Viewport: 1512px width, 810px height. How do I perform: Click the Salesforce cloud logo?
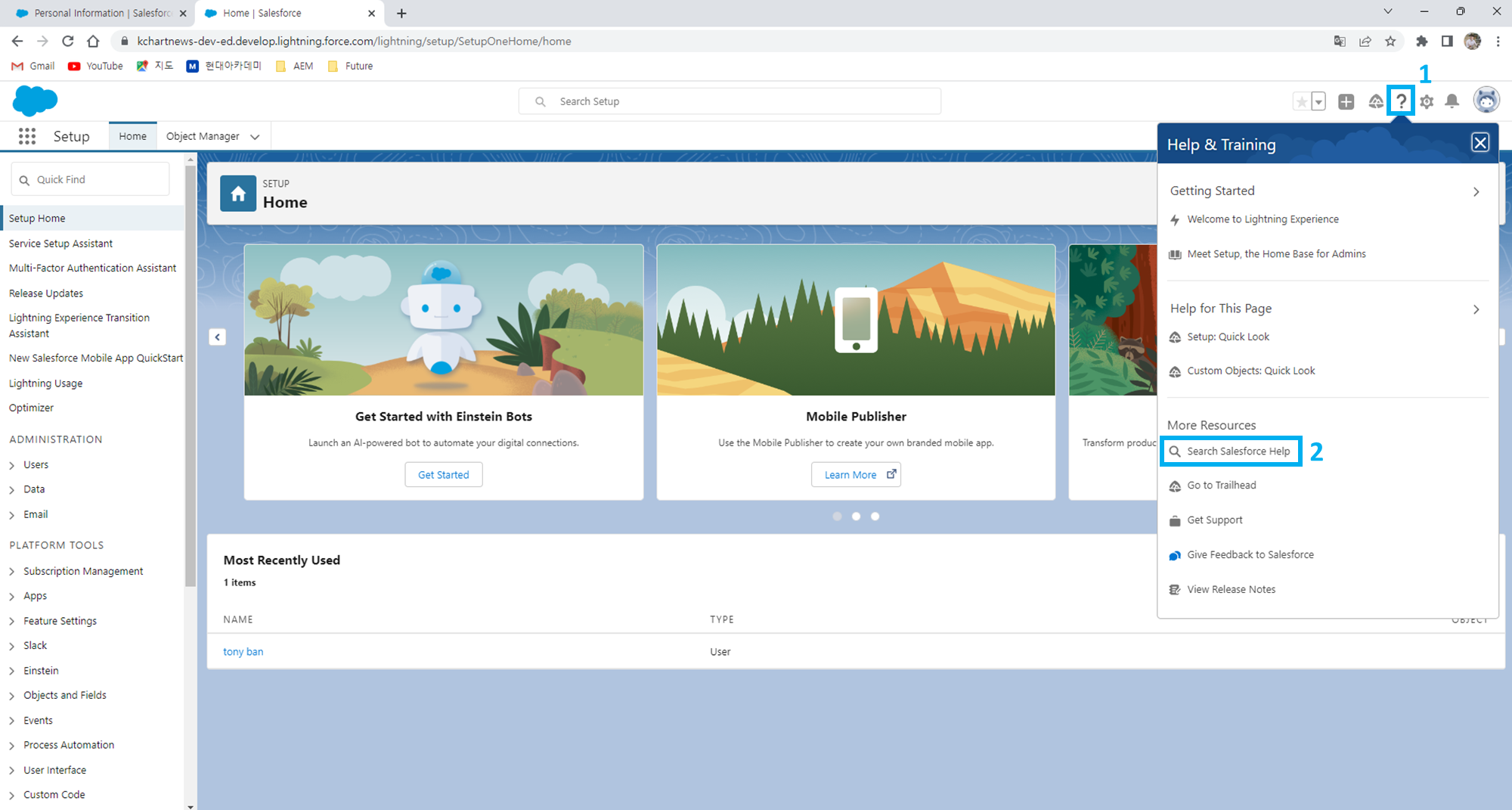tap(35, 101)
